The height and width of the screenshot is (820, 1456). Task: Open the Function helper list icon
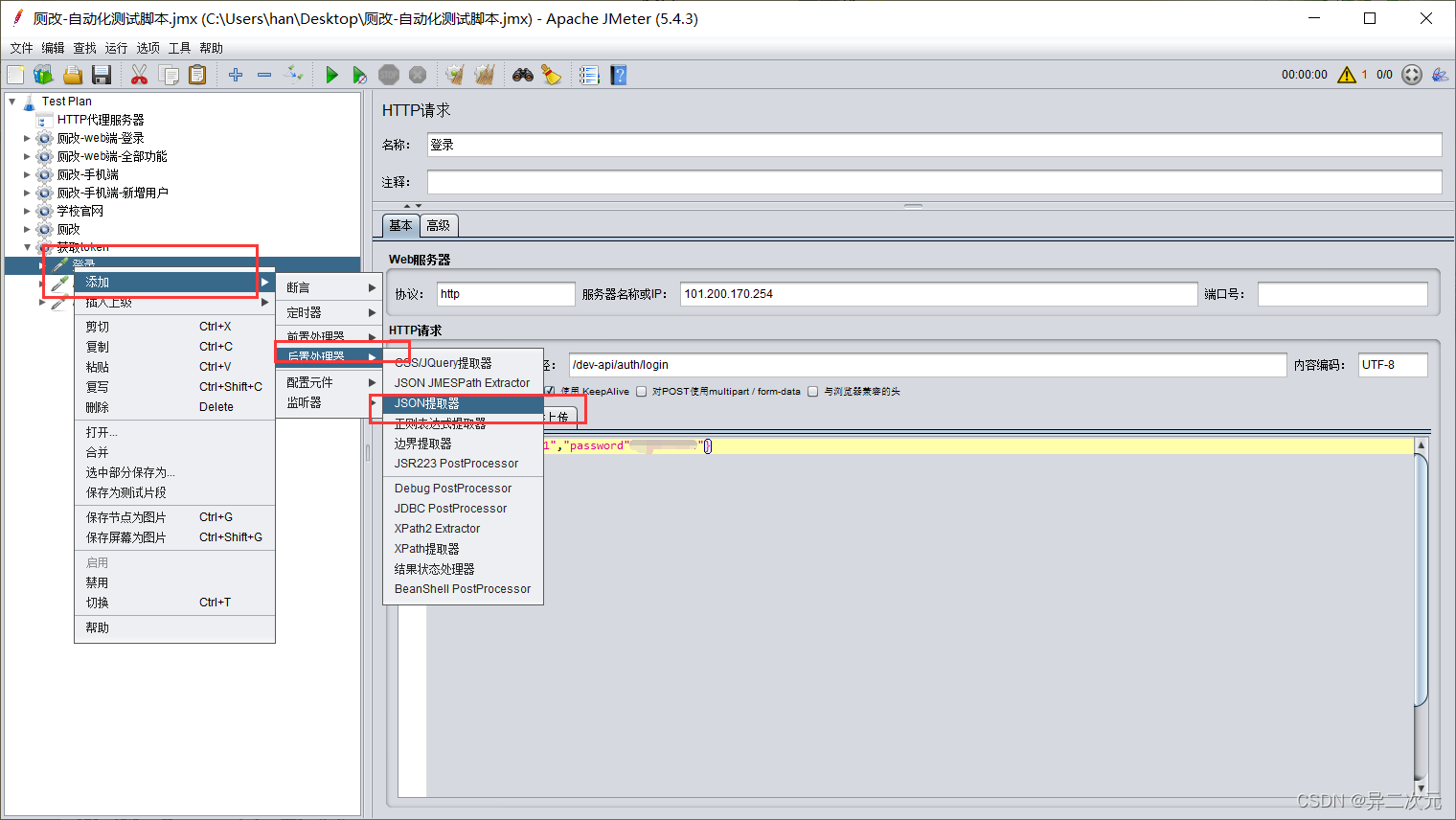click(x=589, y=75)
